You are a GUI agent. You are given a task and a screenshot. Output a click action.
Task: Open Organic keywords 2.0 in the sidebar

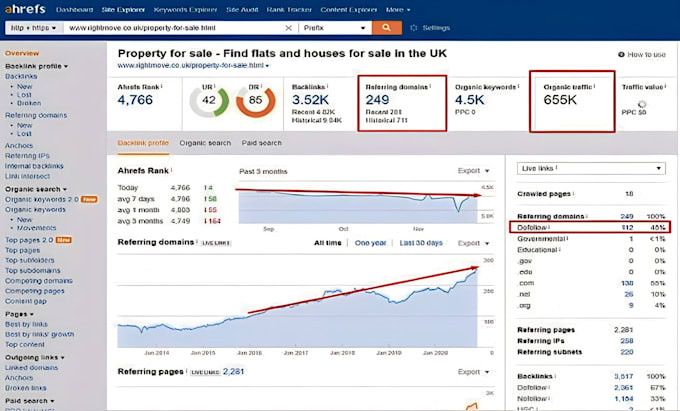click(x=42, y=199)
